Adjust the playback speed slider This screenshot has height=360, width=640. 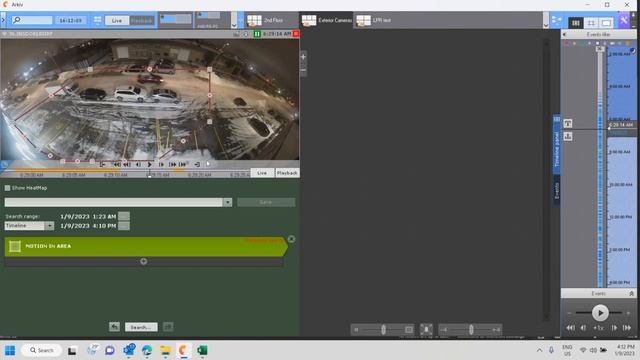click(x=600, y=313)
